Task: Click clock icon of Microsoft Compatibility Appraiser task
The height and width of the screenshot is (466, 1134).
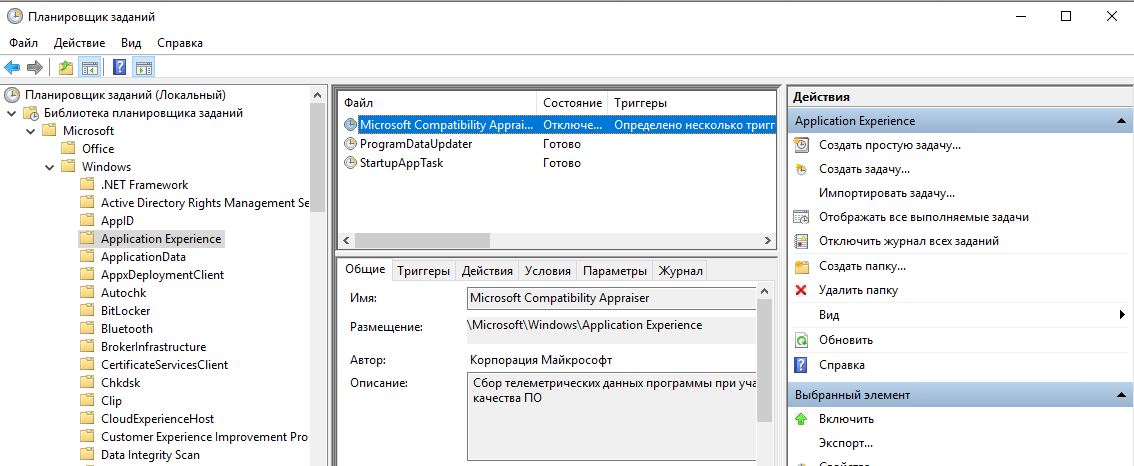Action: click(x=350, y=125)
